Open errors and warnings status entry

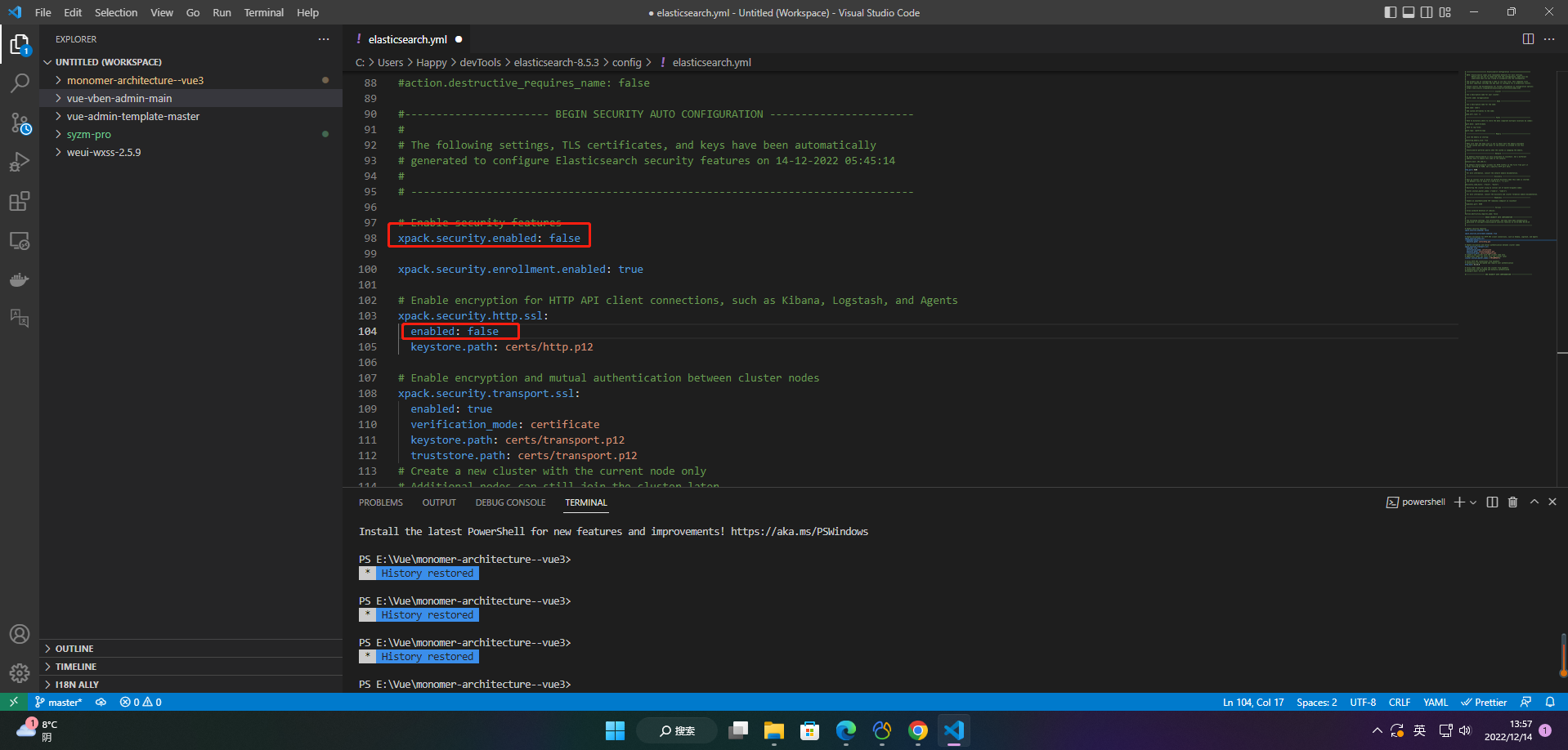tap(141, 702)
